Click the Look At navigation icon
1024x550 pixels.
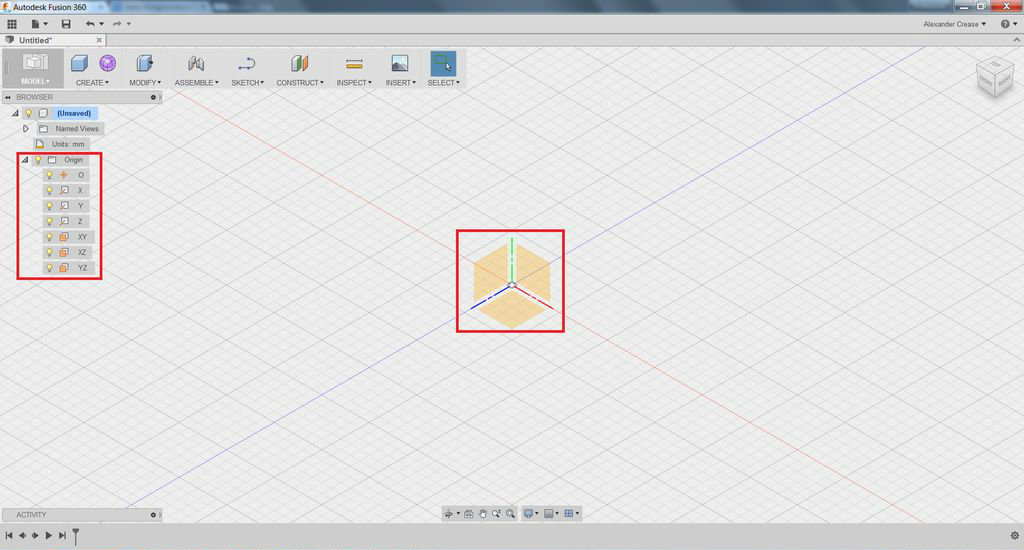click(x=468, y=514)
